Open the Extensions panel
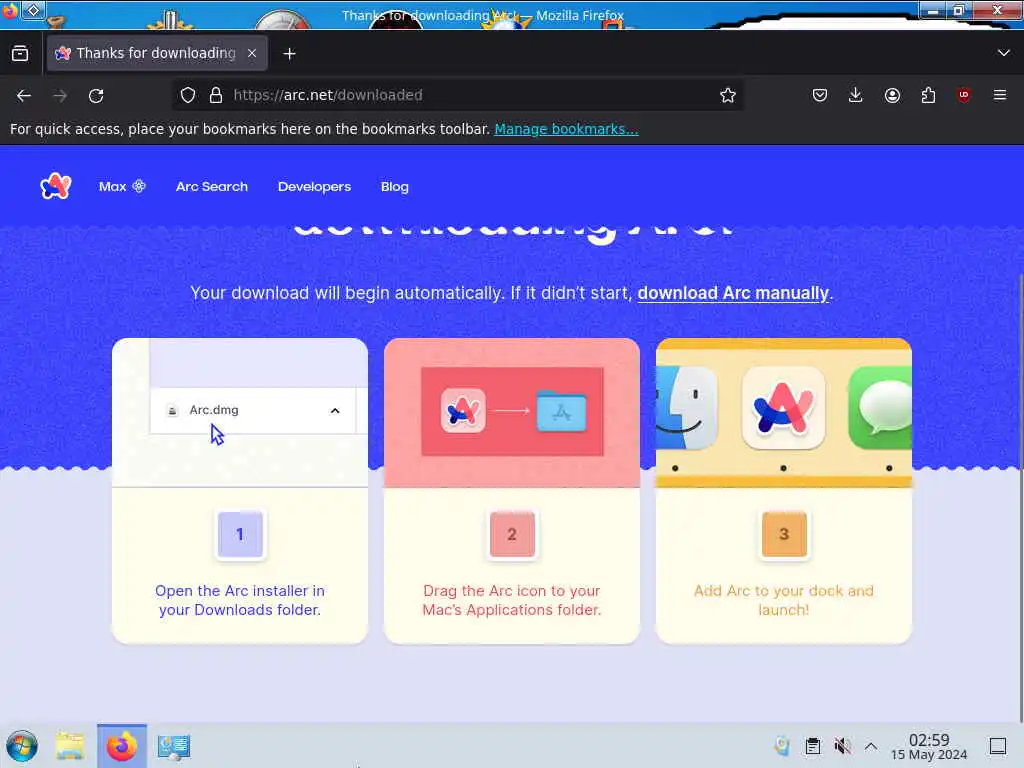 point(928,95)
